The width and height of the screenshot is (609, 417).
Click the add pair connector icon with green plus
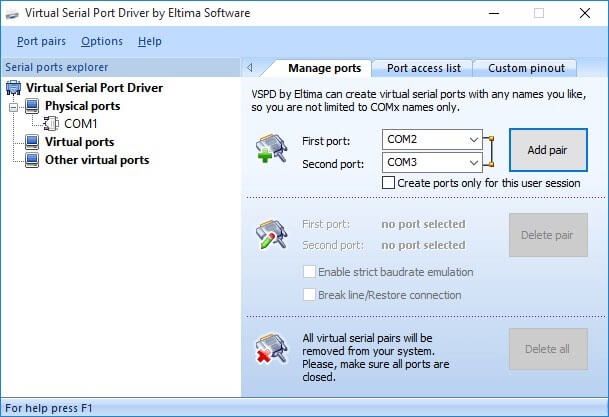coord(271,148)
